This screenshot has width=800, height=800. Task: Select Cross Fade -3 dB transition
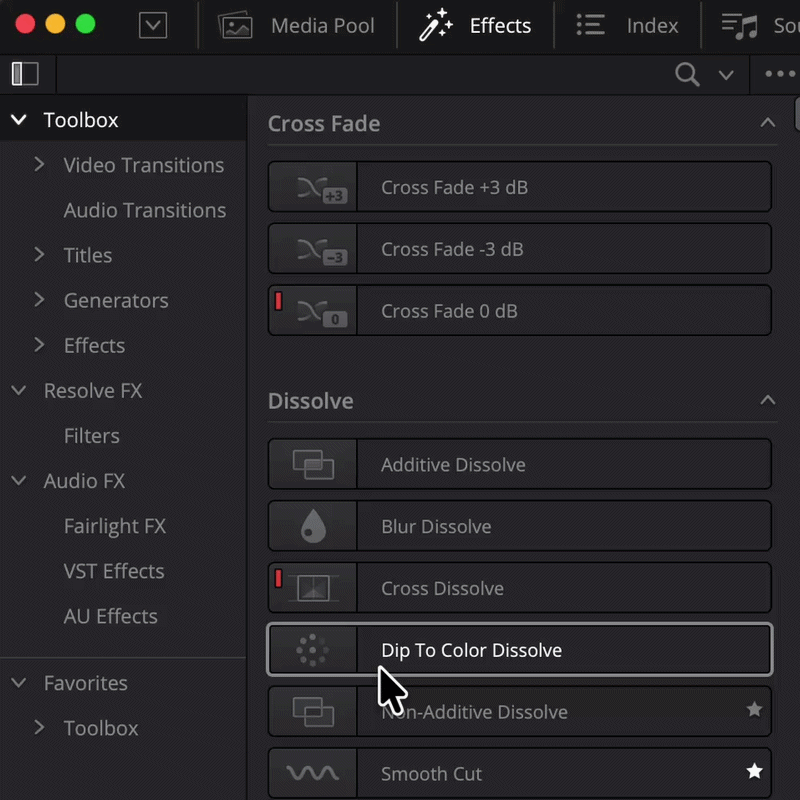pos(519,249)
